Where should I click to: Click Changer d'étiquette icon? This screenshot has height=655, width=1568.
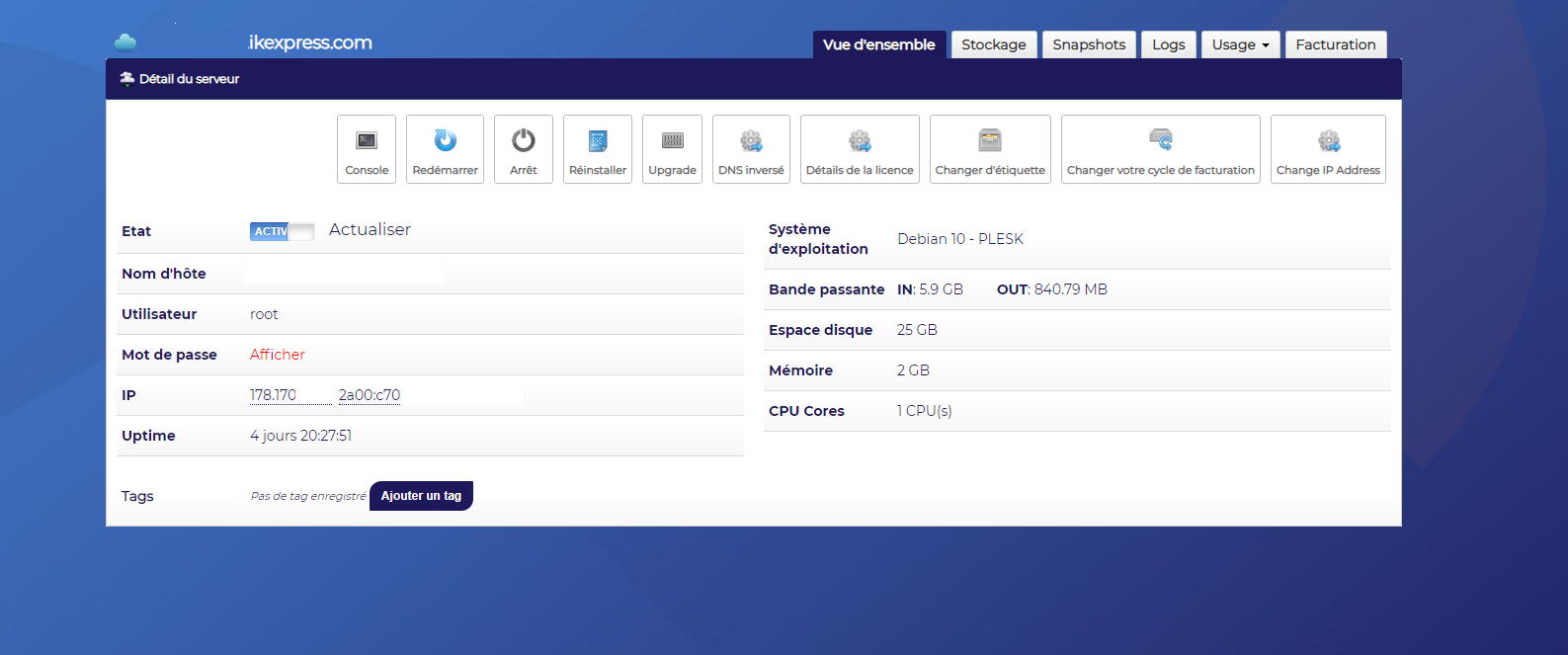(x=990, y=149)
